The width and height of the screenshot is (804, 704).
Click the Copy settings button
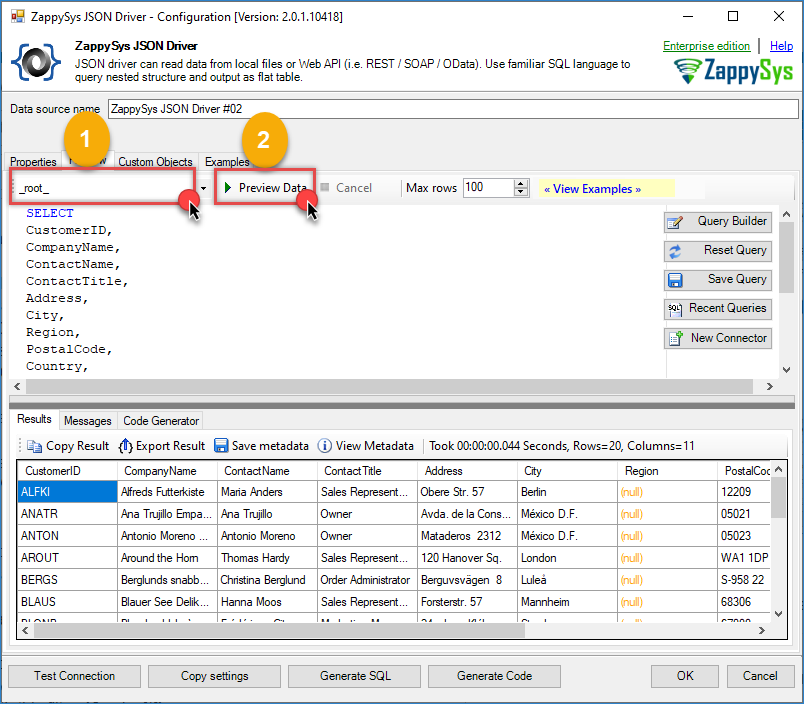(x=214, y=676)
